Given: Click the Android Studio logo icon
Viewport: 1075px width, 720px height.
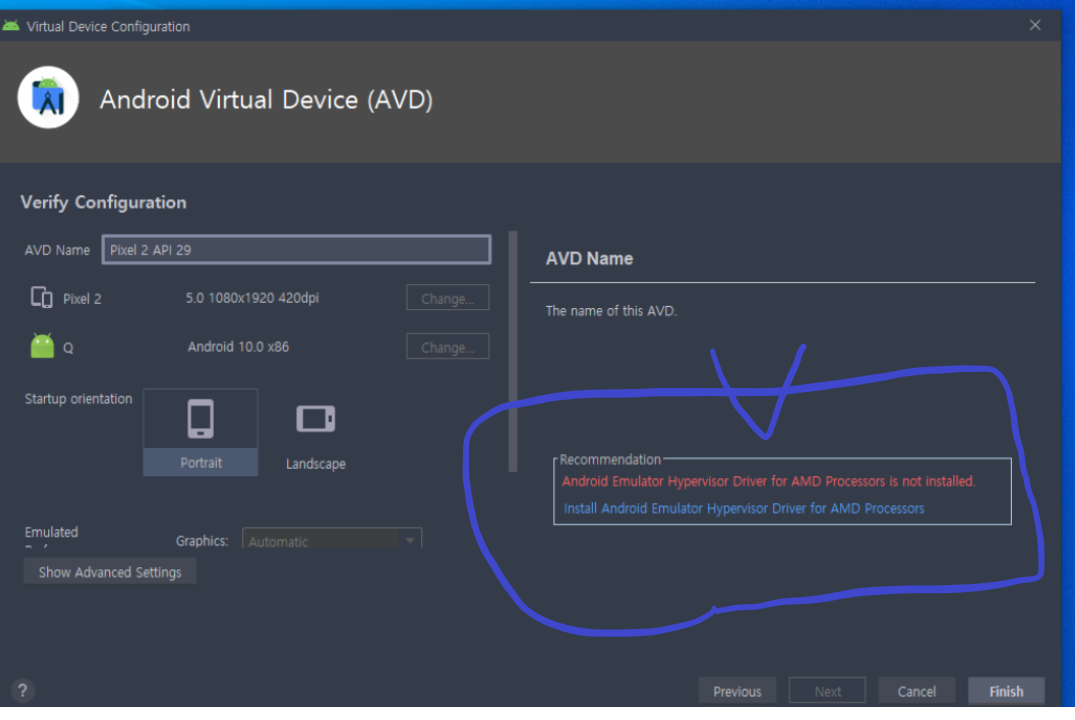Looking at the screenshot, I should [x=48, y=97].
